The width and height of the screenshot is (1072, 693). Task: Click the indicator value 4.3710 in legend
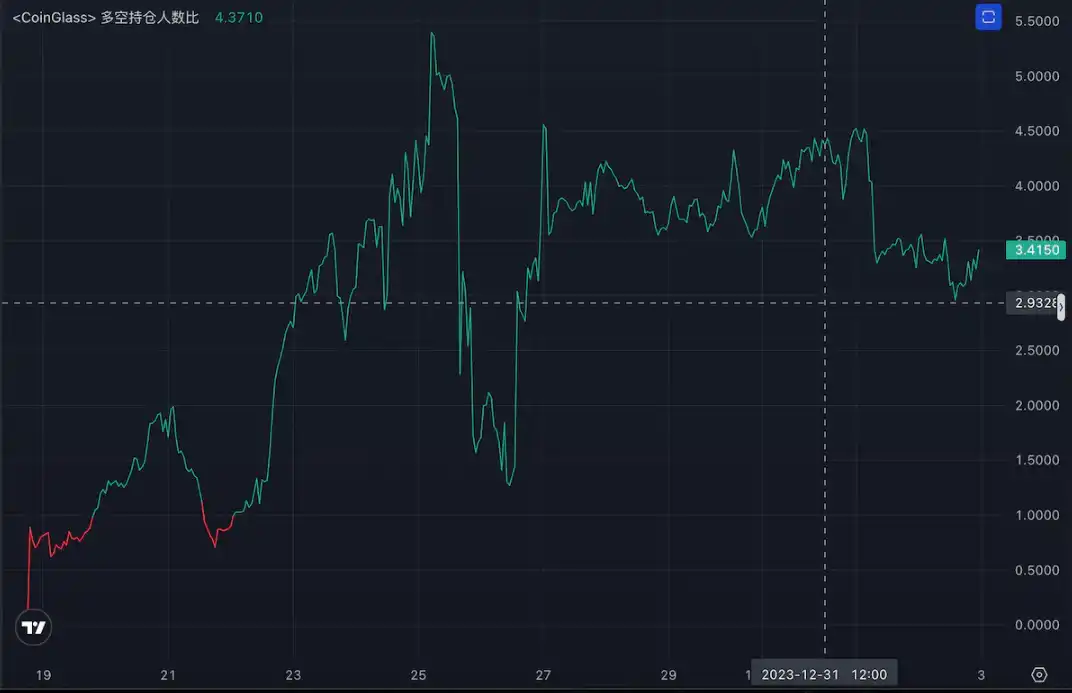click(239, 17)
